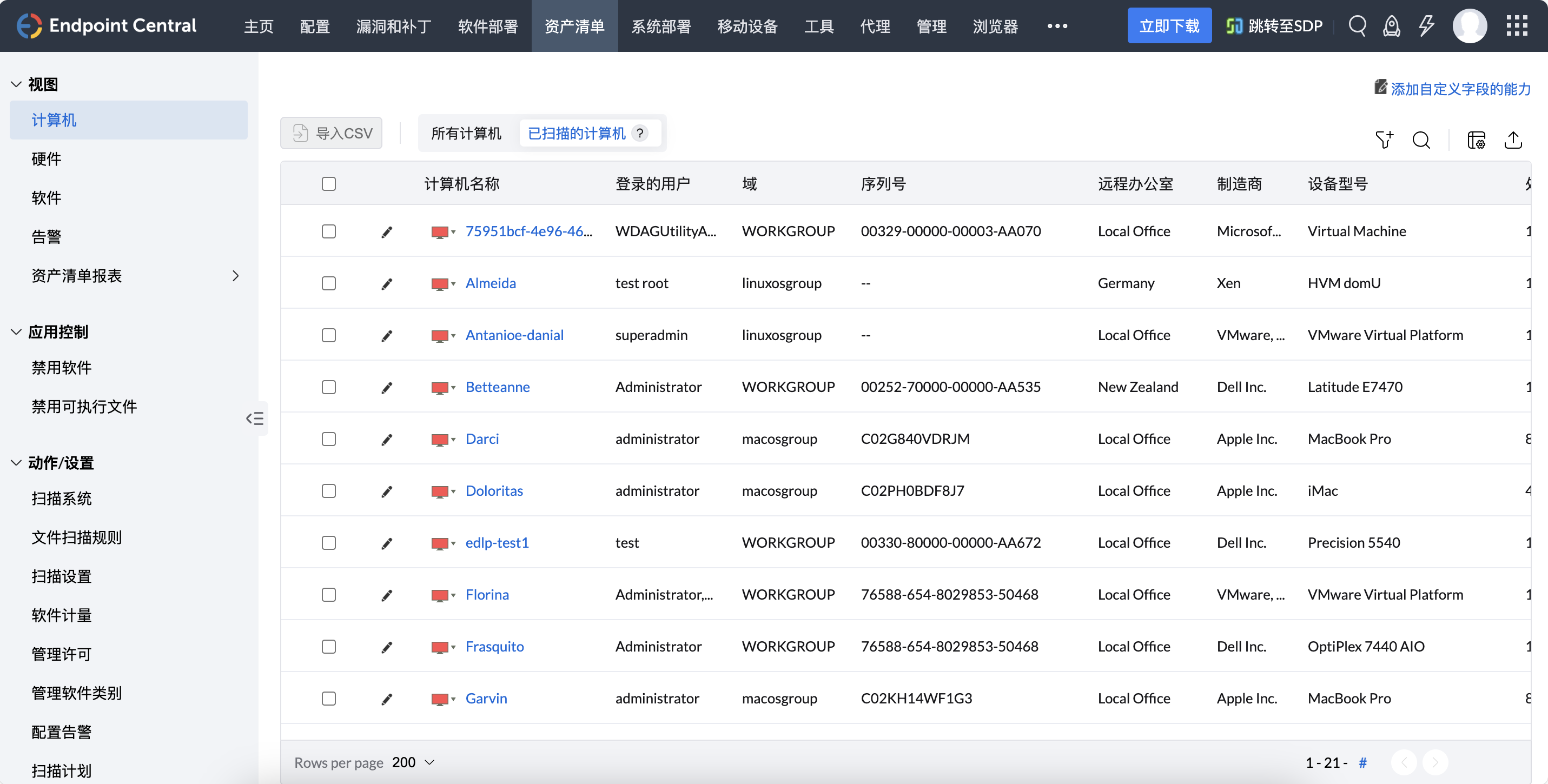Check the select-all checkbox in table header
The width and height of the screenshot is (1548, 784).
coord(329,184)
